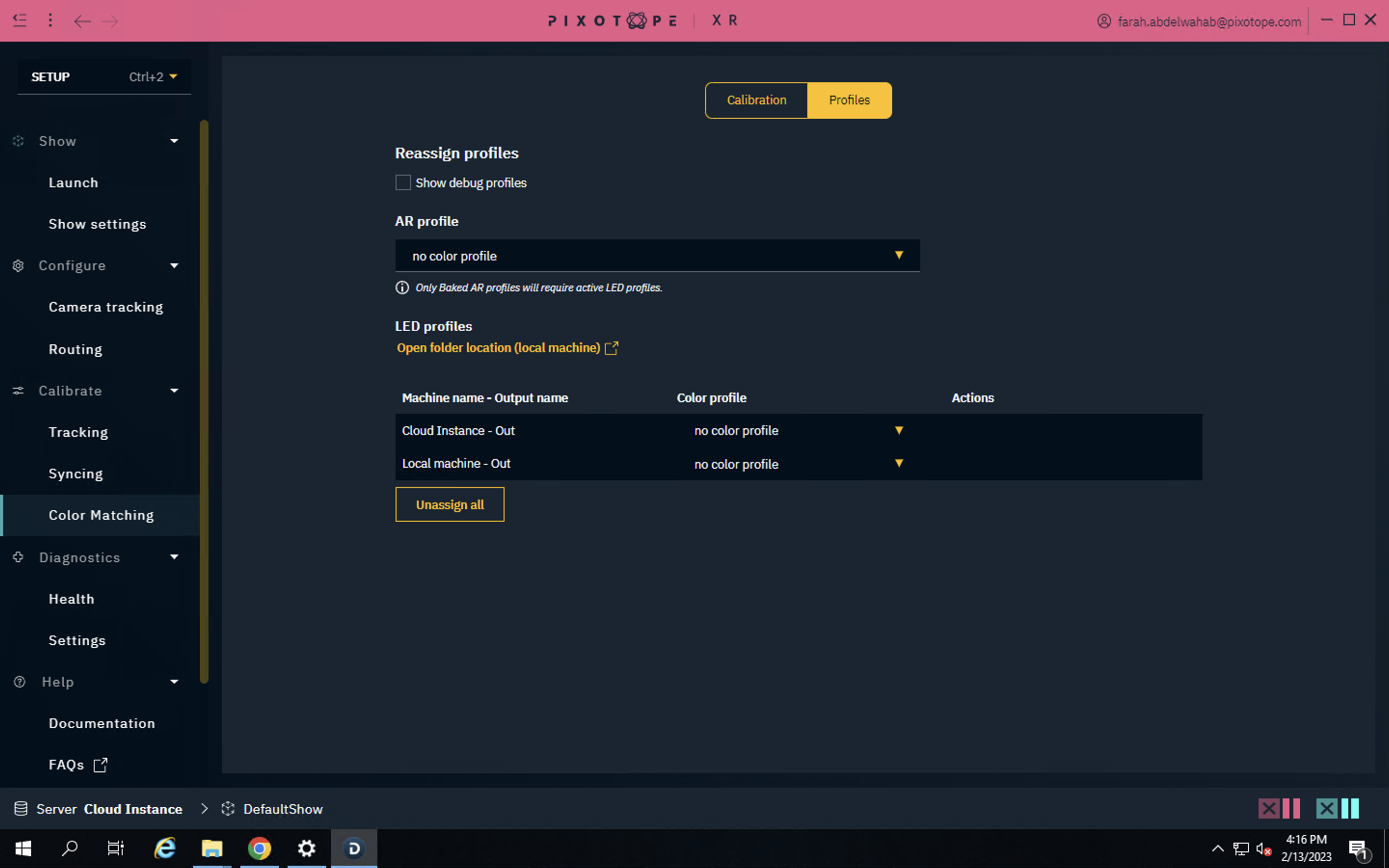Screen dimensions: 1389x868
Task: Open the user account icon
Action: coord(1104,21)
